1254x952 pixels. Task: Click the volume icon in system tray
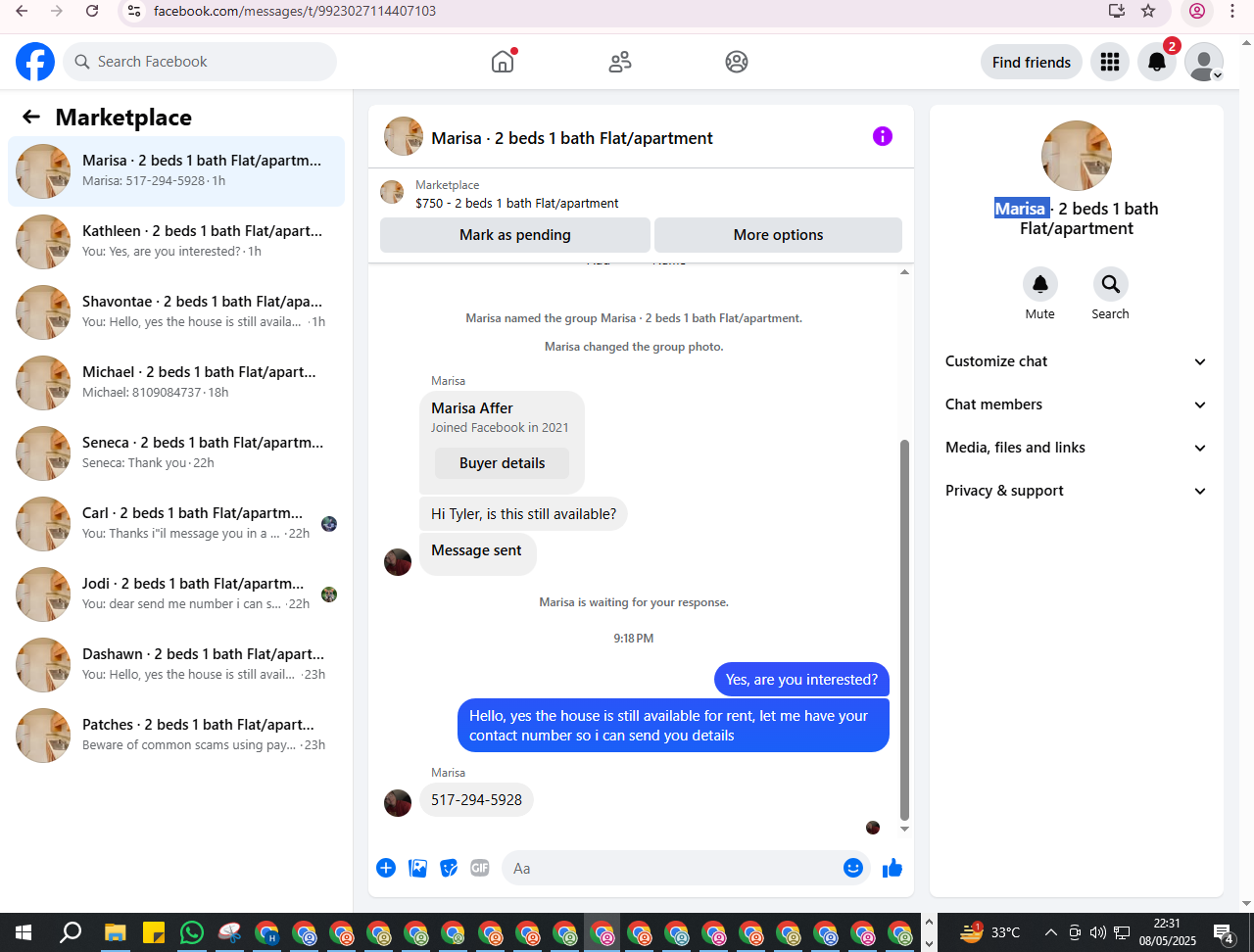pos(1098,931)
